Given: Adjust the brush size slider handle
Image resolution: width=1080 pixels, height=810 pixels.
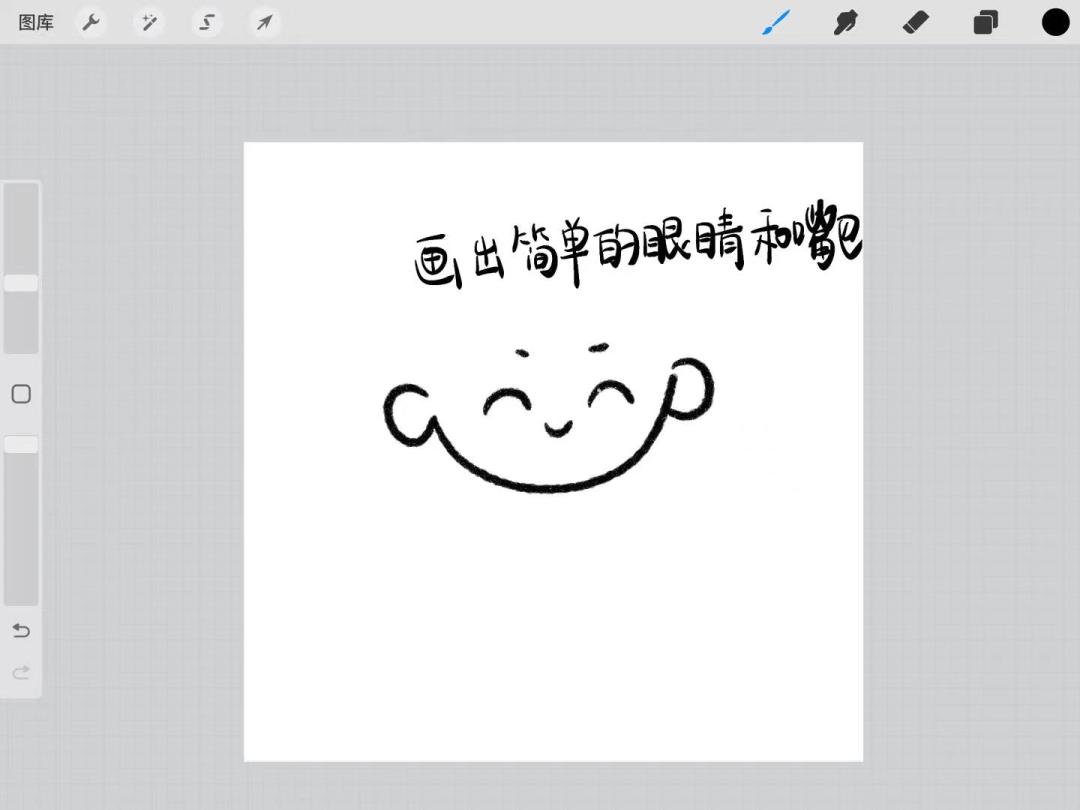Looking at the screenshot, I should (x=21, y=282).
